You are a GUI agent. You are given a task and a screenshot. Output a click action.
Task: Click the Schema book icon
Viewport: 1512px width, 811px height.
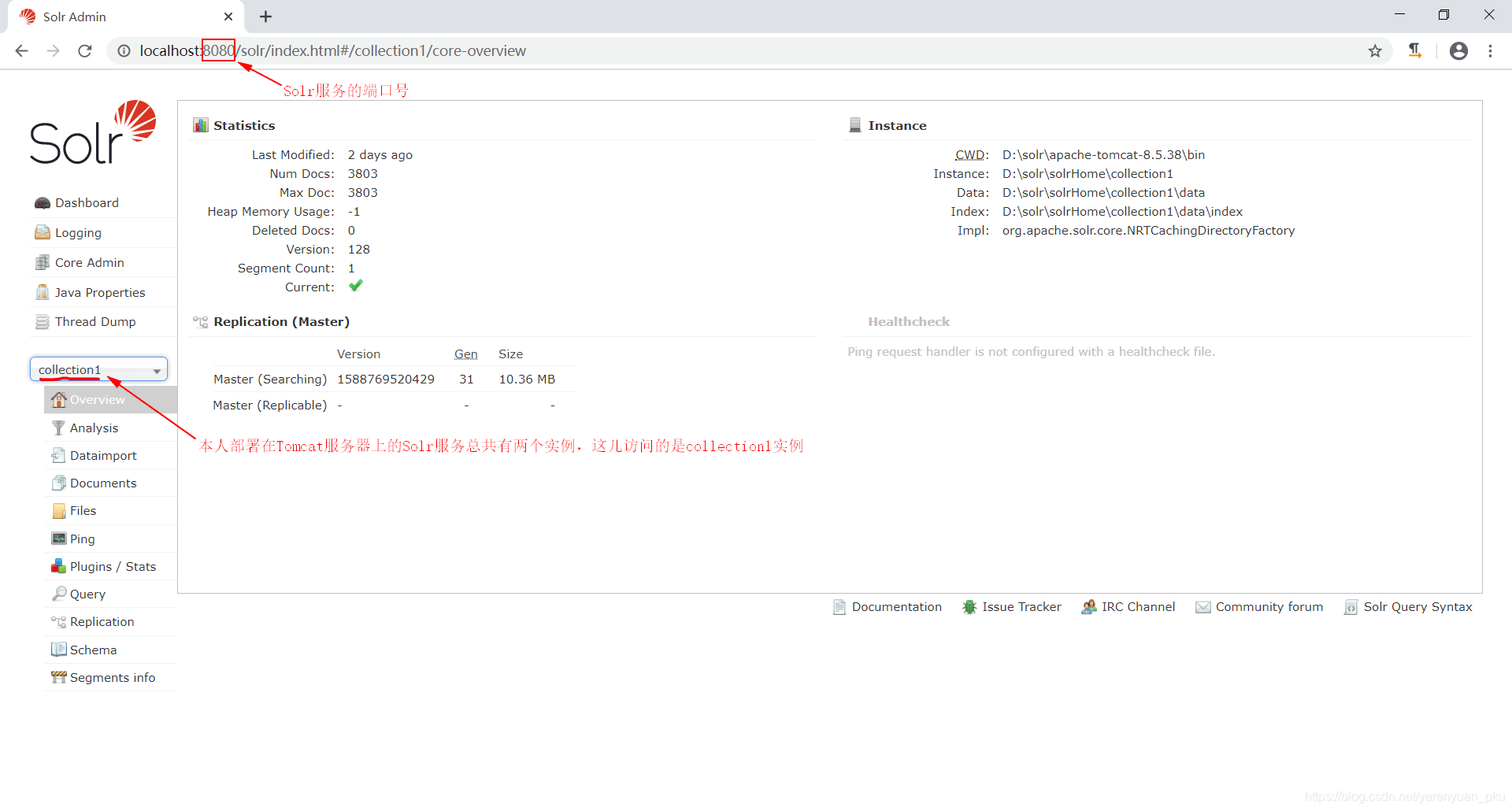59,650
